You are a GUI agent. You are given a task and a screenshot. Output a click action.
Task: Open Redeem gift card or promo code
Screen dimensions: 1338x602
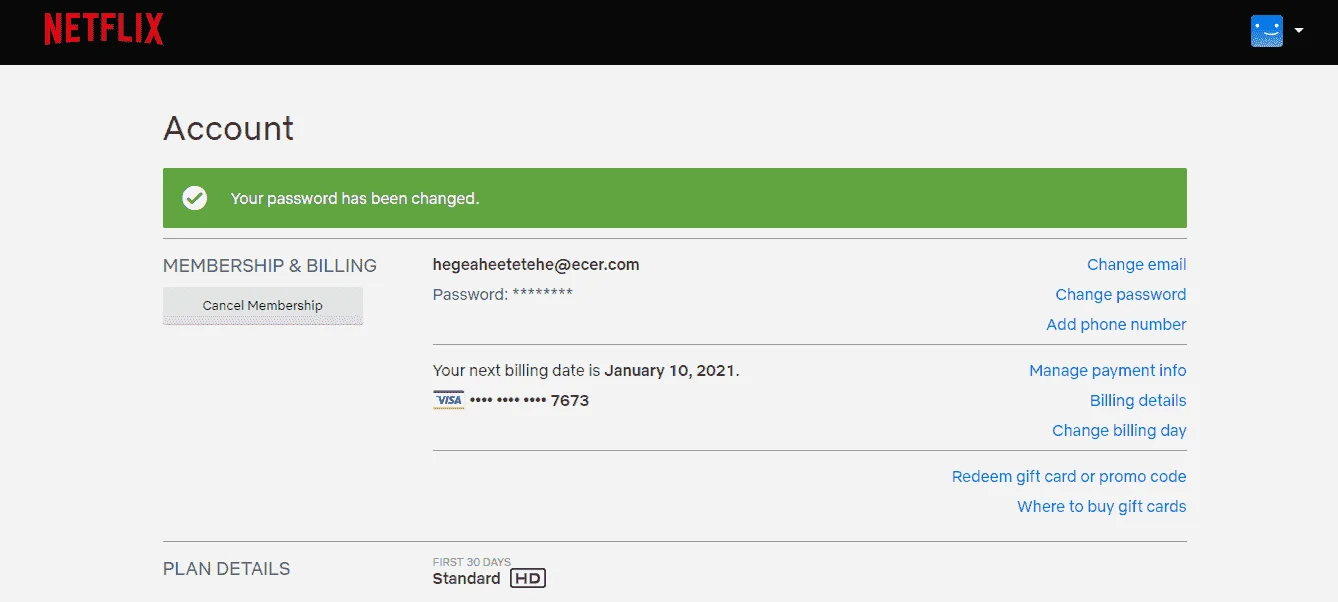click(1069, 477)
